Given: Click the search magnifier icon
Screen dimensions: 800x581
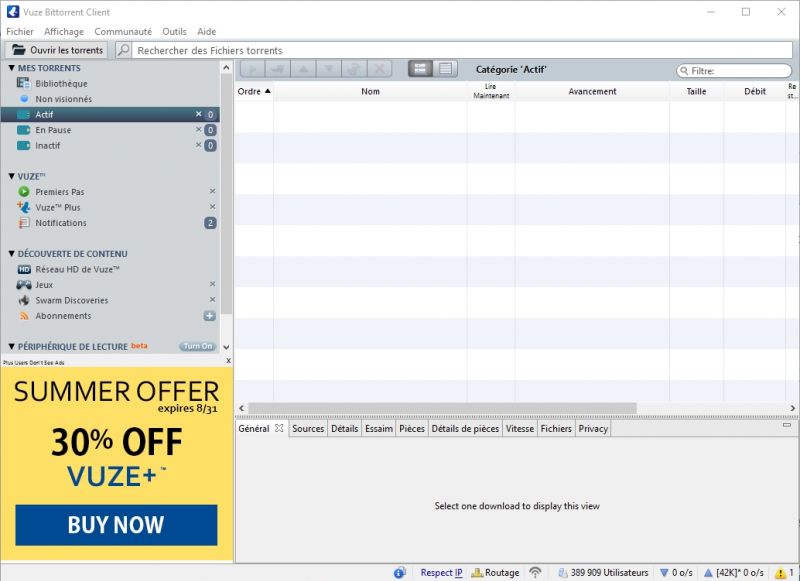Looking at the screenshot, I should 123,50.
